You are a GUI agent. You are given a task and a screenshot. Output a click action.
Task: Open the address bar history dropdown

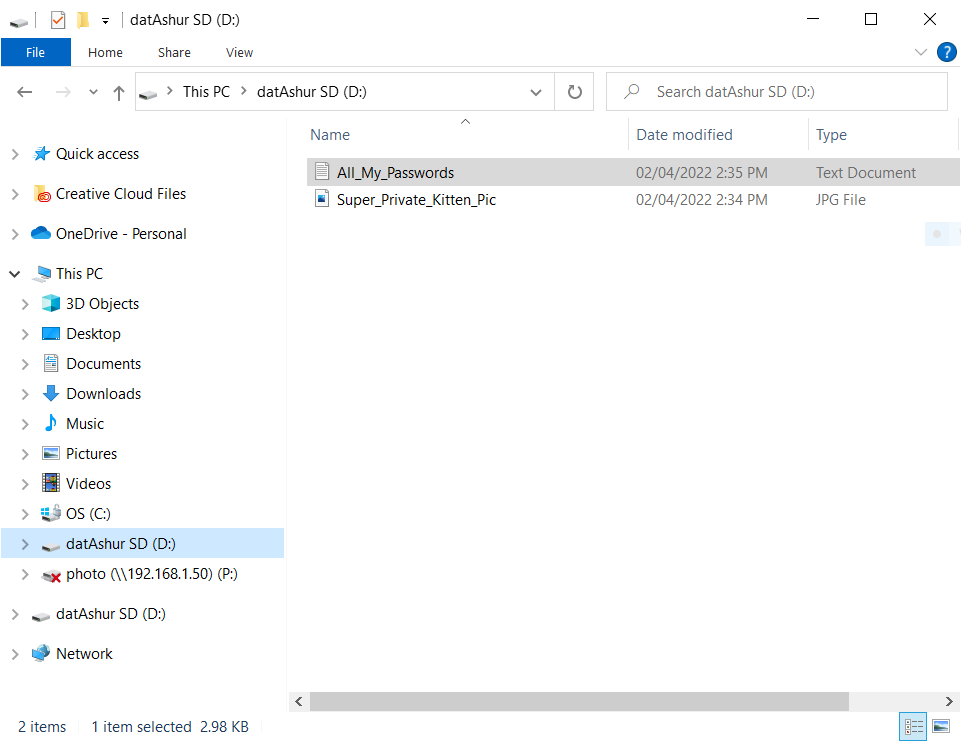pos(536,93)
